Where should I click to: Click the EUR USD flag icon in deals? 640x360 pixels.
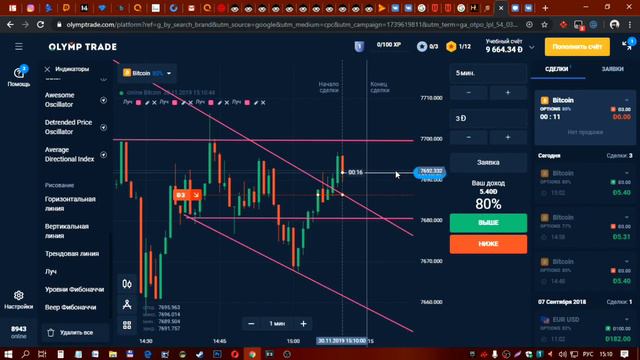(544, 320)
